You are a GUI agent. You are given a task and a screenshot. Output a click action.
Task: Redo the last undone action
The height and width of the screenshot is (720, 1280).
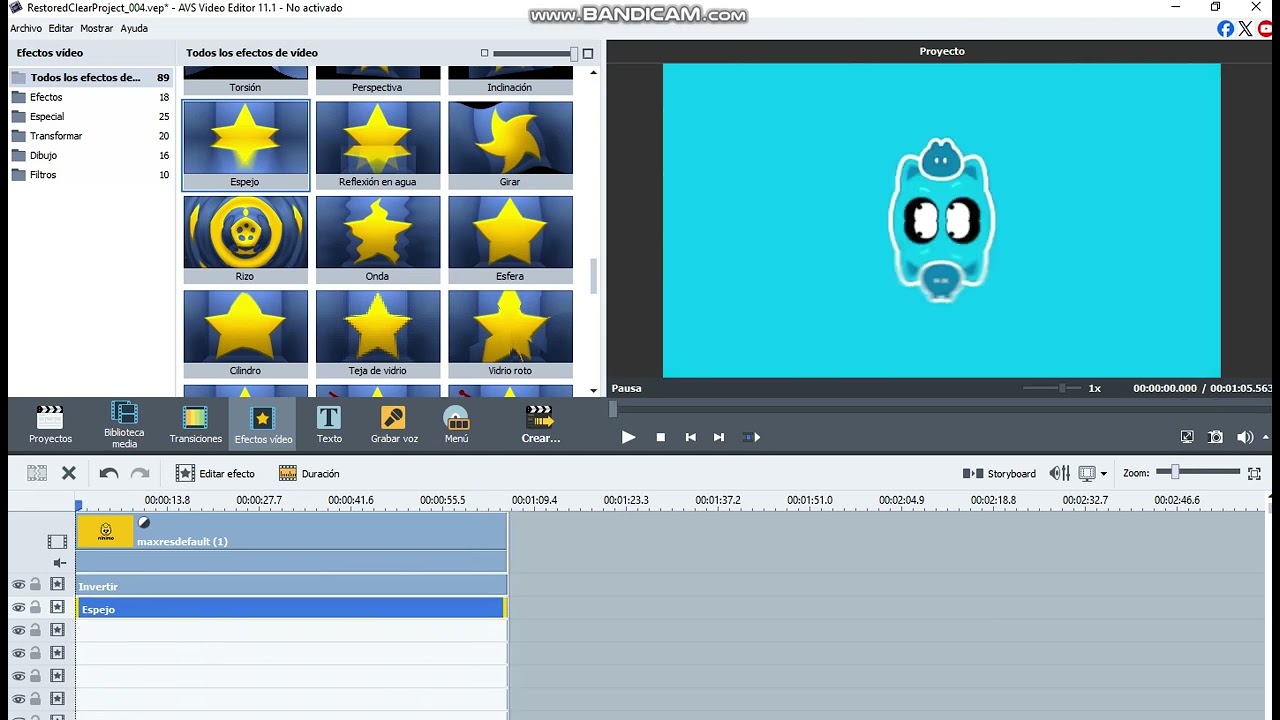point(140,473)
